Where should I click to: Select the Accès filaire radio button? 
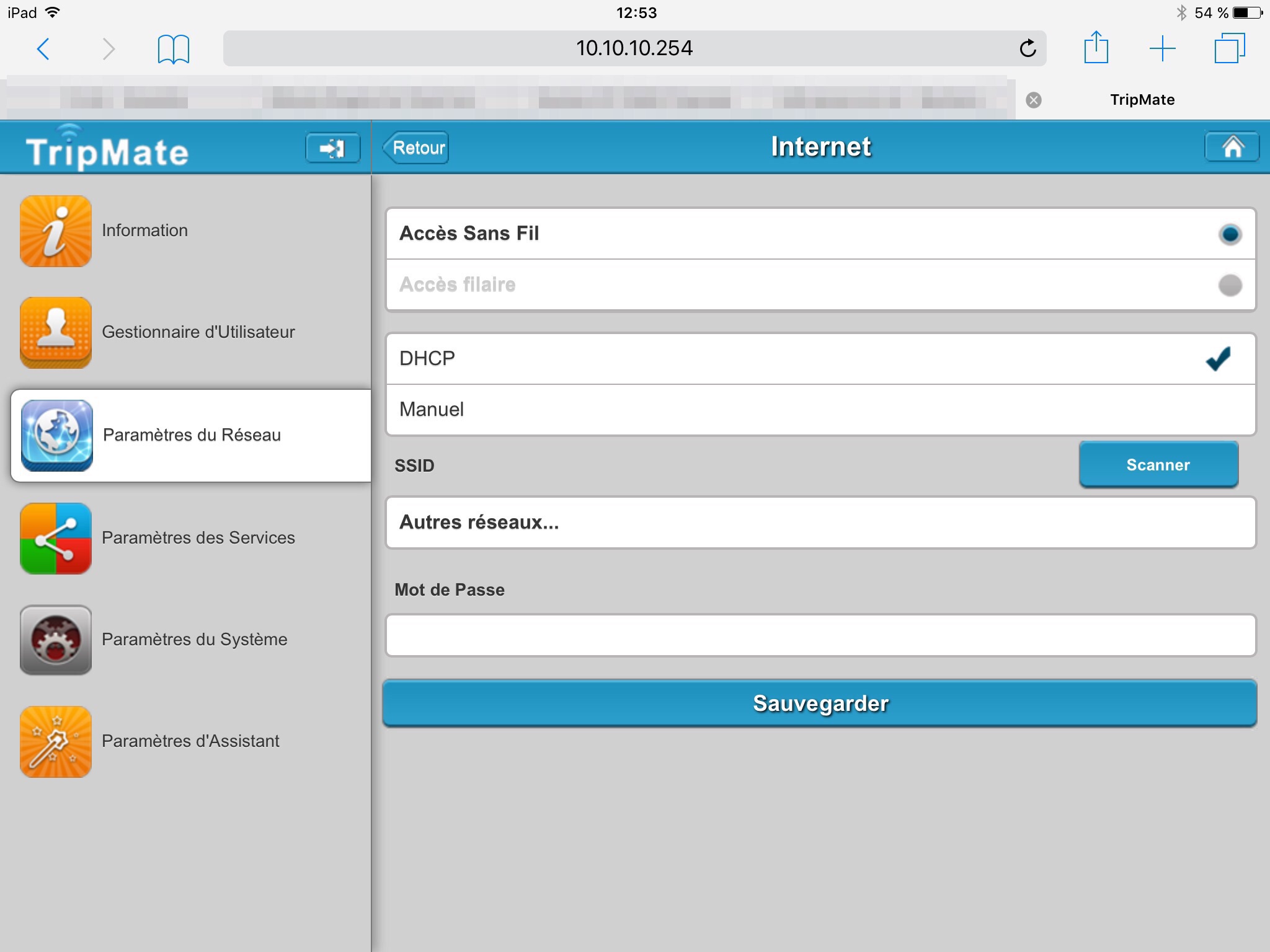(x=1229, y=285)
